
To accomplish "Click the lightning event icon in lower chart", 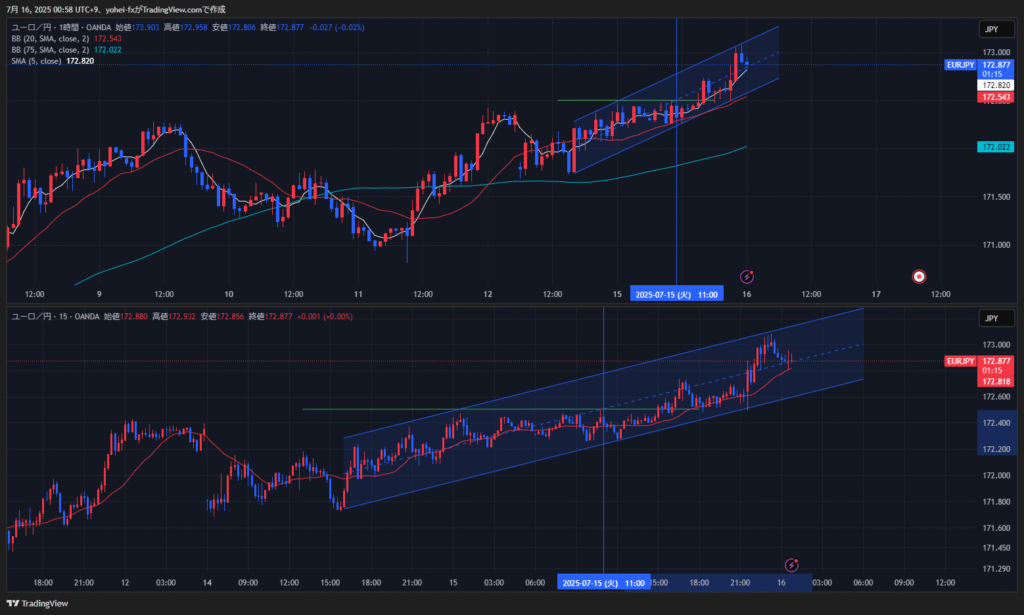I will (x=792, y=565).
